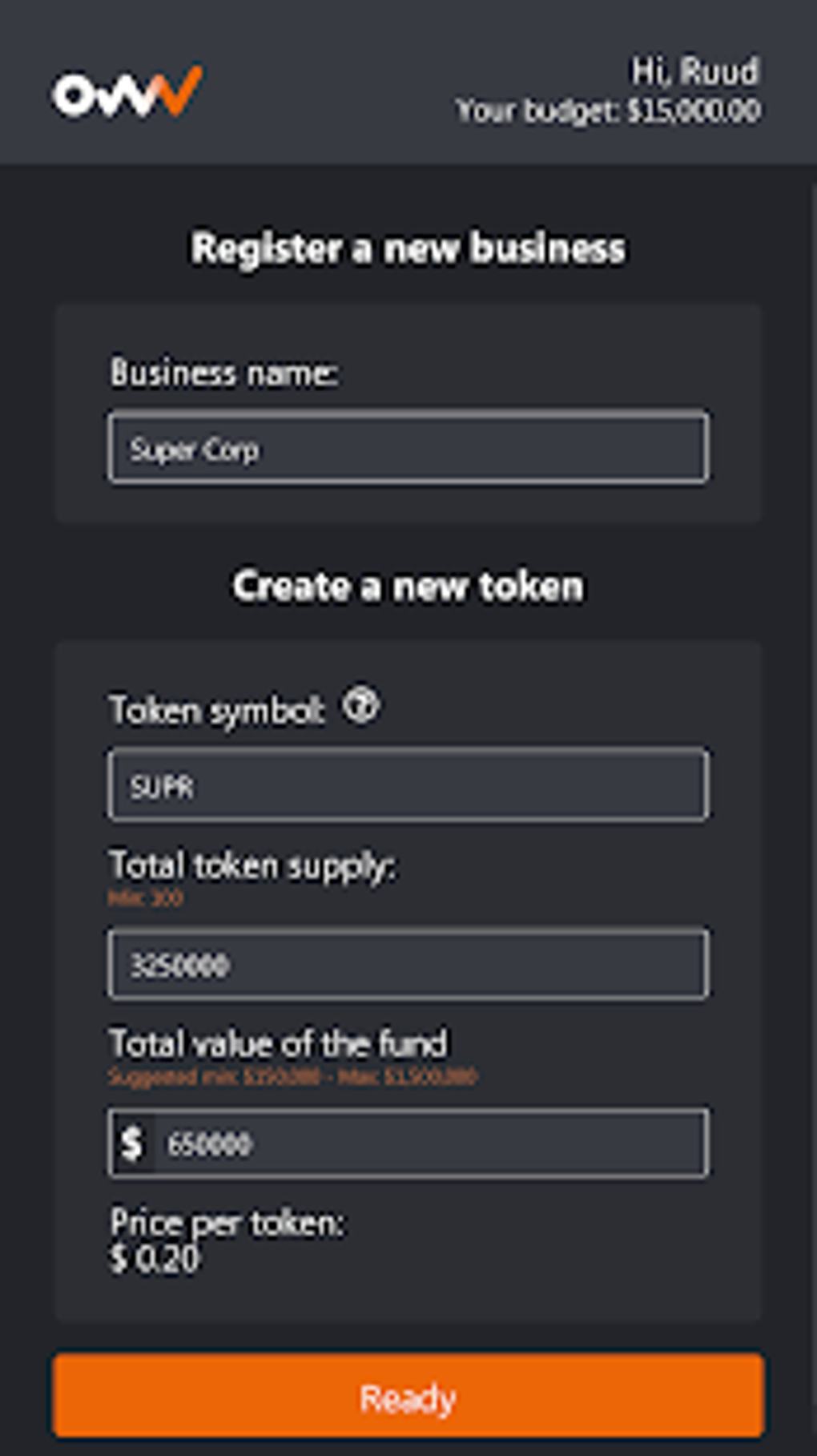Click the OWN logo in header
817x1456 pixels.
pos(127,92)
